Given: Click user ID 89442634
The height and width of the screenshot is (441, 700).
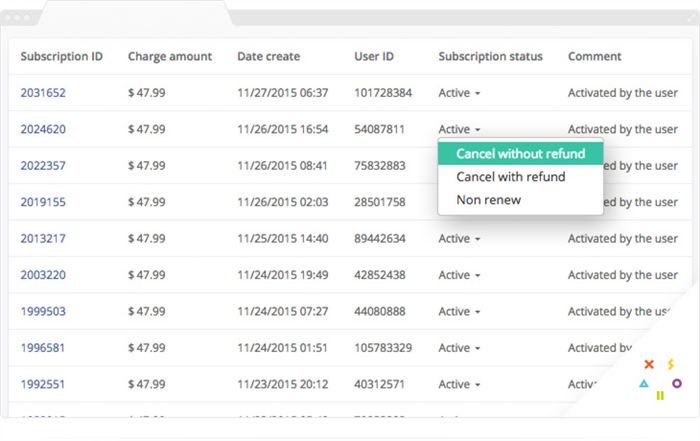Looking at the screenshot, I should (x=380, y=239).
